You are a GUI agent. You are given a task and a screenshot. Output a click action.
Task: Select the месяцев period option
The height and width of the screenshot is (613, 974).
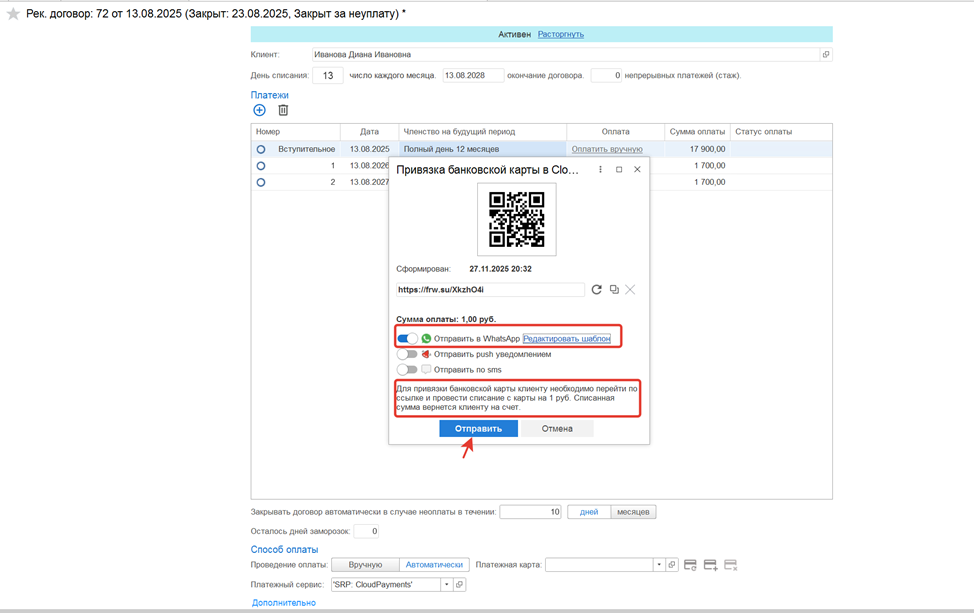pyautogui.click(x=633, y=512)
